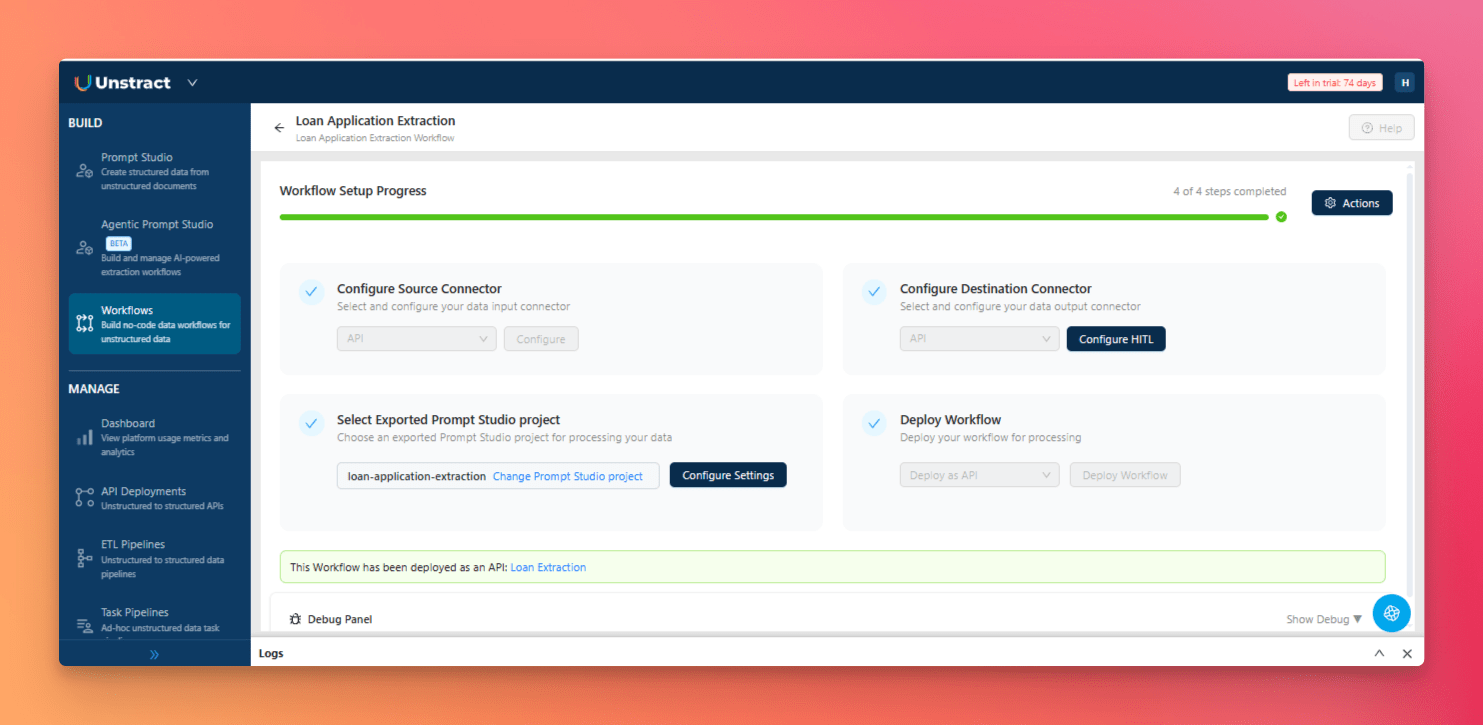The image size is (1483, 725).
Task: Click the ETL Pipelines icon
Action: pyautogui.click(x=85, y=559)
